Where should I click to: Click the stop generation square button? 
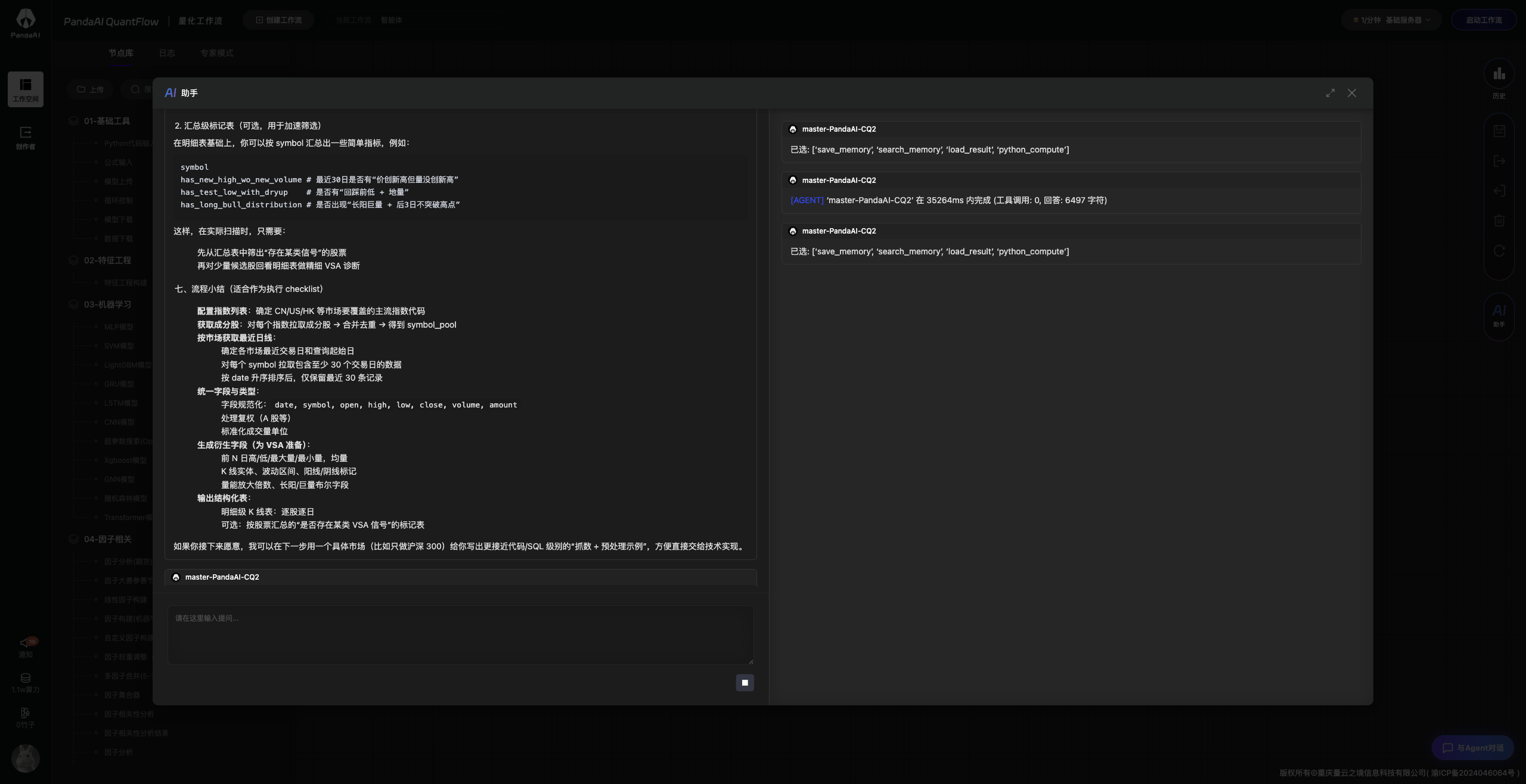point(745,682)
